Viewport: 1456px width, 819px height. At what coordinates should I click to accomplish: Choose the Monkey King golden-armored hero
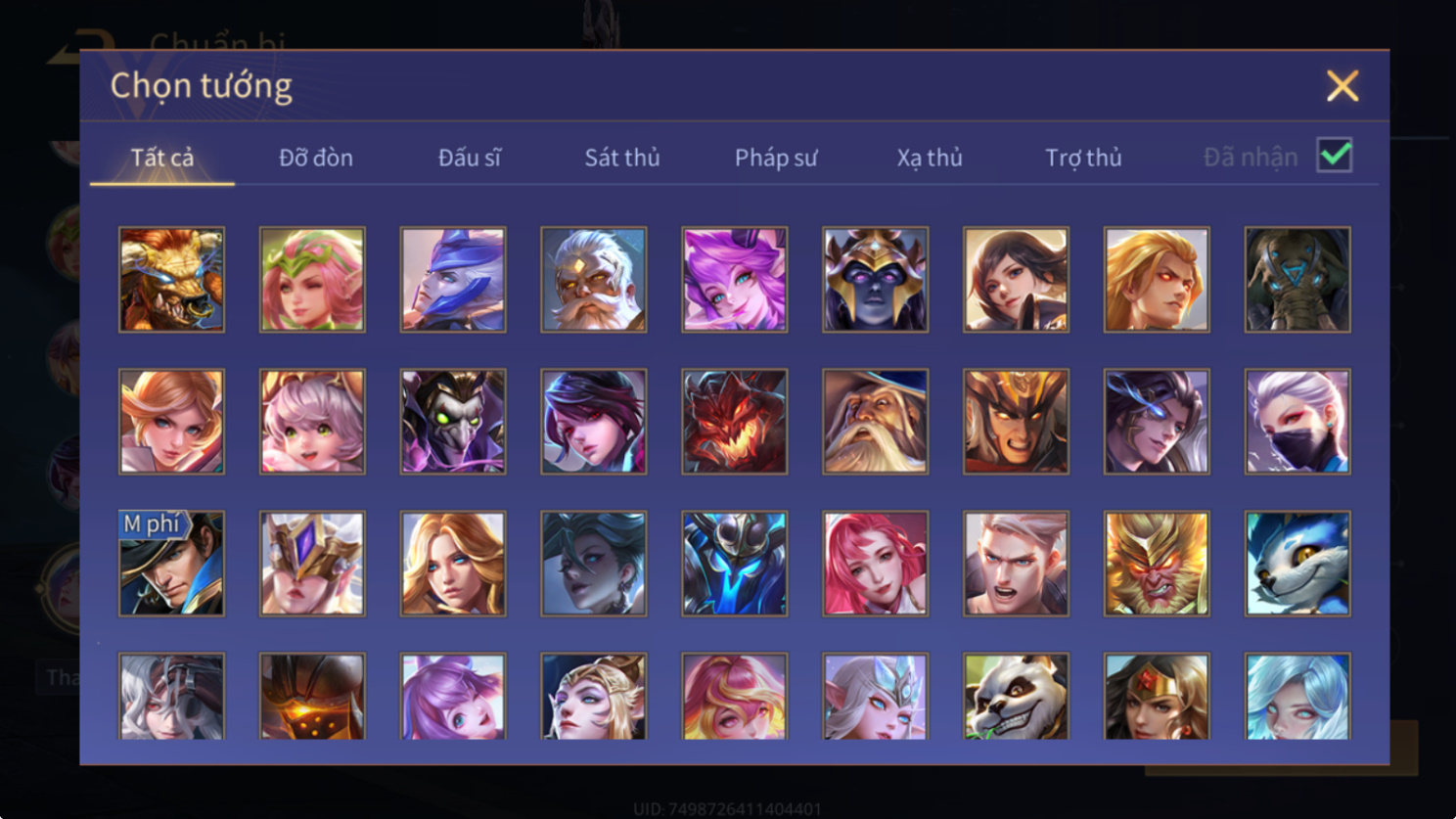coord(1157,564)
